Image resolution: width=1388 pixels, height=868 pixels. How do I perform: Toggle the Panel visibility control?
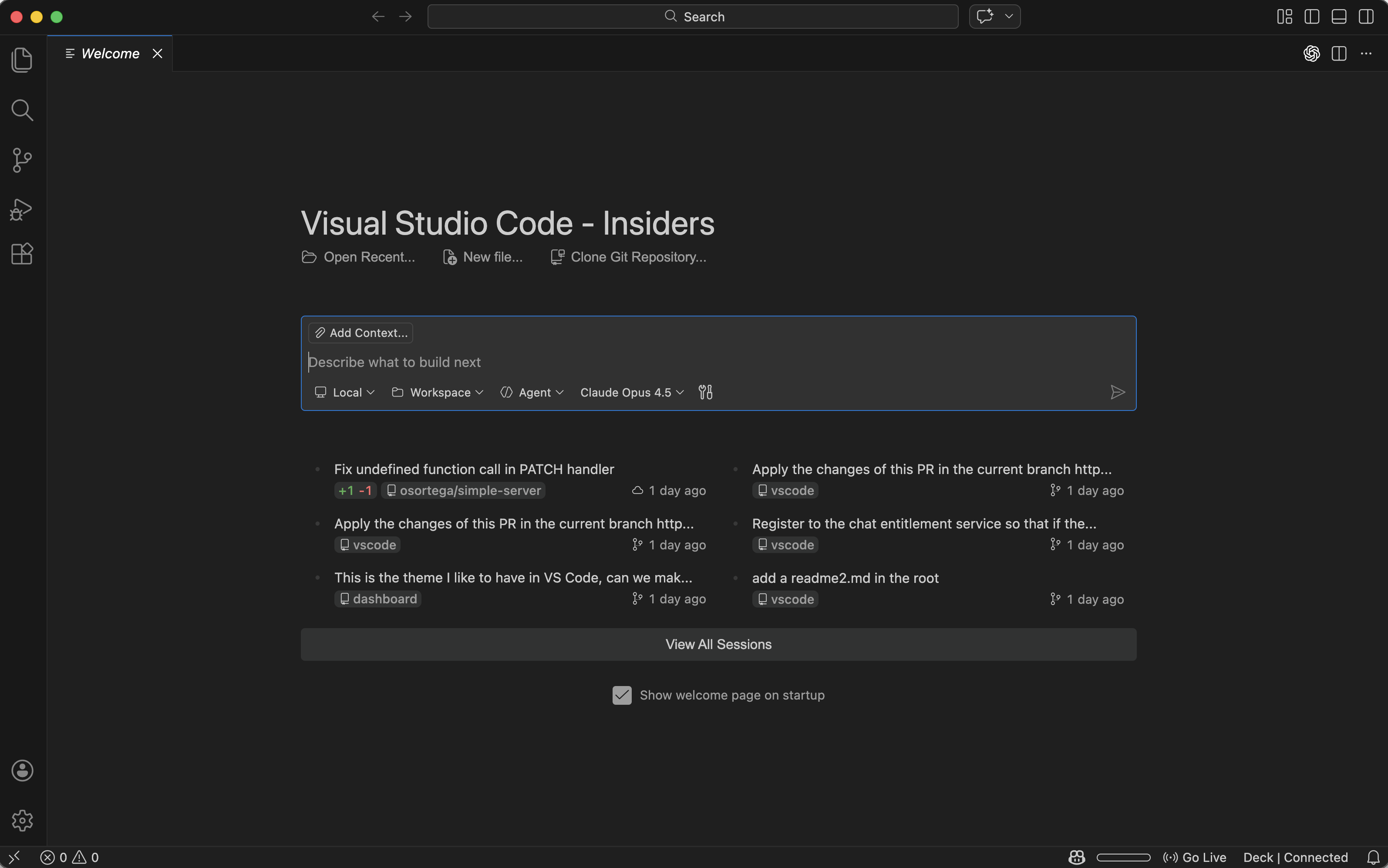[1340, 17]
